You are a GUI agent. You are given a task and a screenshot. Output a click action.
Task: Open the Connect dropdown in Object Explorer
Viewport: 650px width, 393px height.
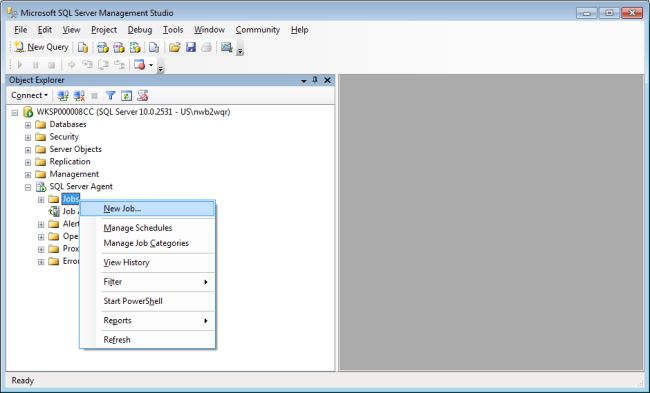[x=29, y=95]
